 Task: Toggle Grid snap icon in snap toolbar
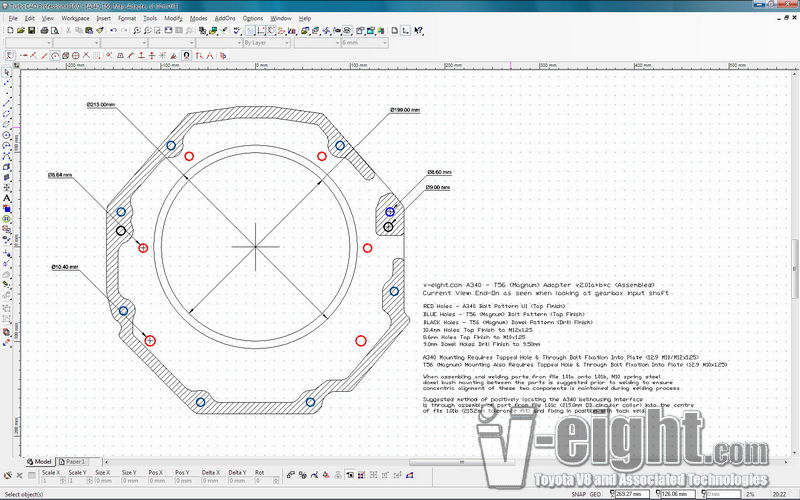[96, 56]
